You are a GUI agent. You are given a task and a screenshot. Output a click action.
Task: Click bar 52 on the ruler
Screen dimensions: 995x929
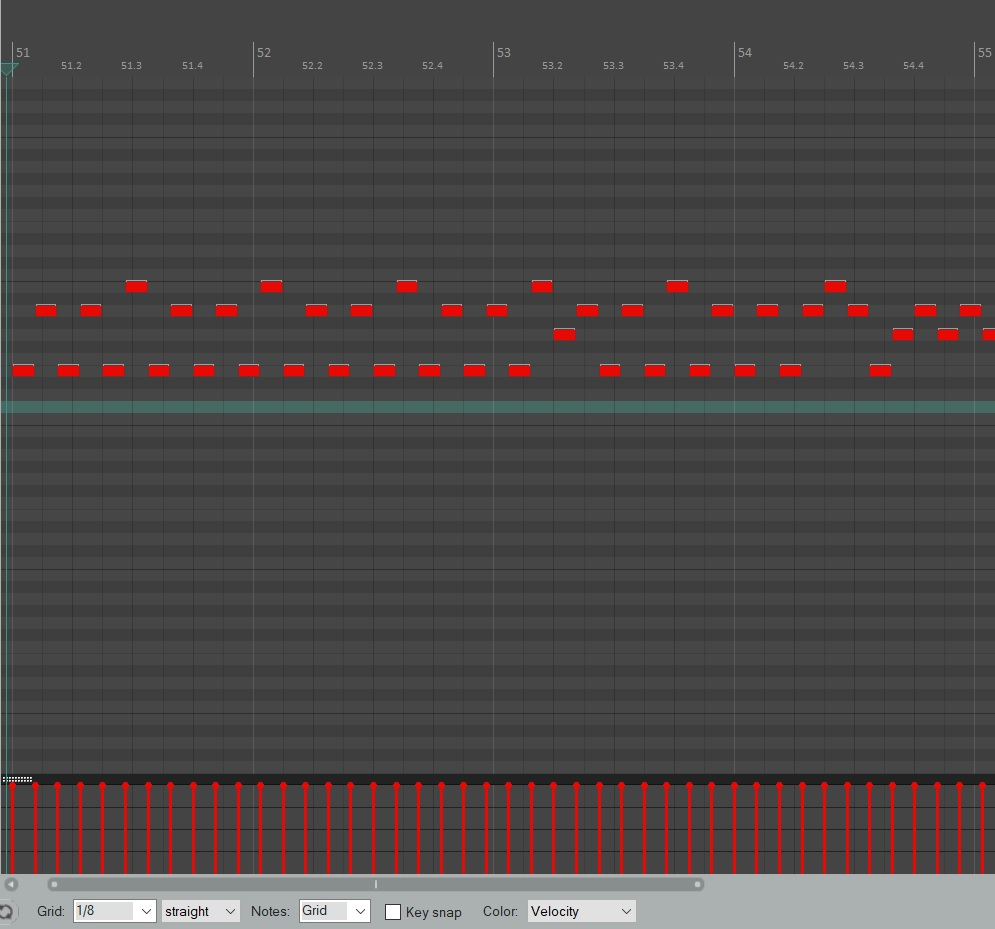pyautogui.click(x=264, y=53)
